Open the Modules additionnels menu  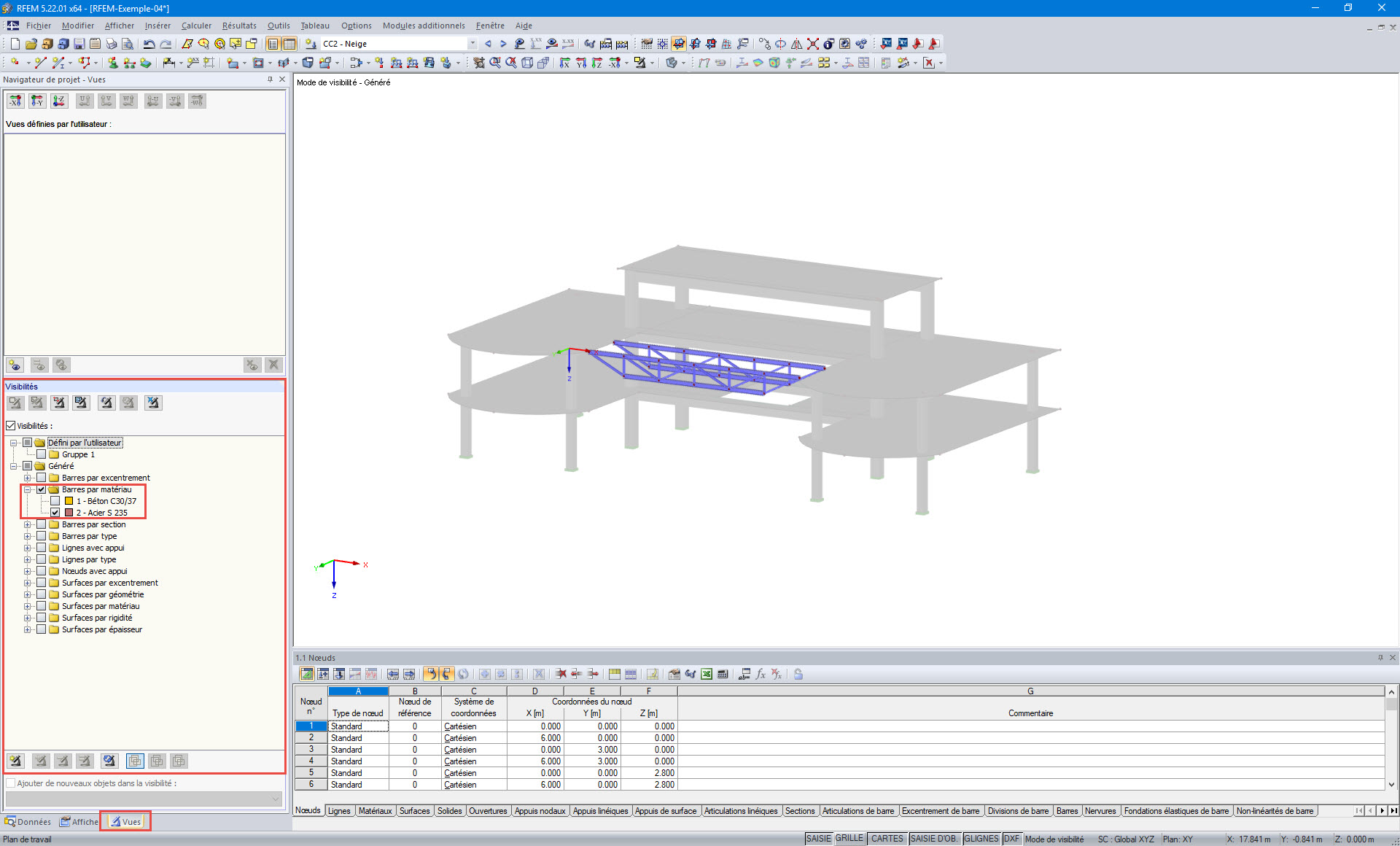424,26
